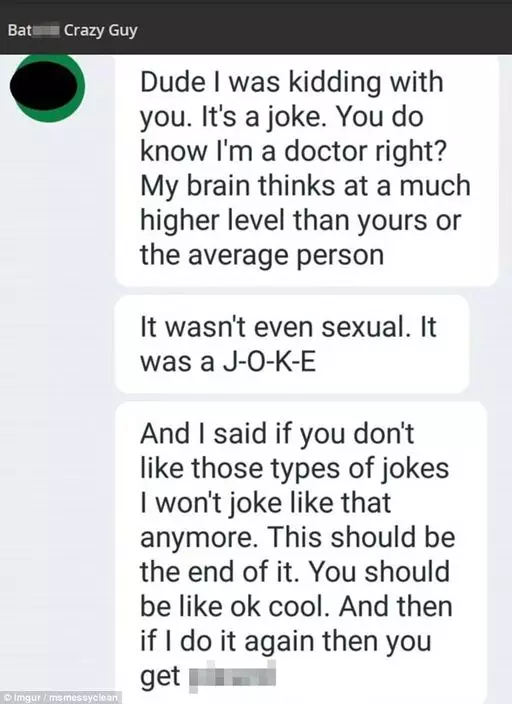Open the Imgur / msmessyclean watermark credit
The width and height of the screenshot is (512, 704).
[x=61, y=698]
